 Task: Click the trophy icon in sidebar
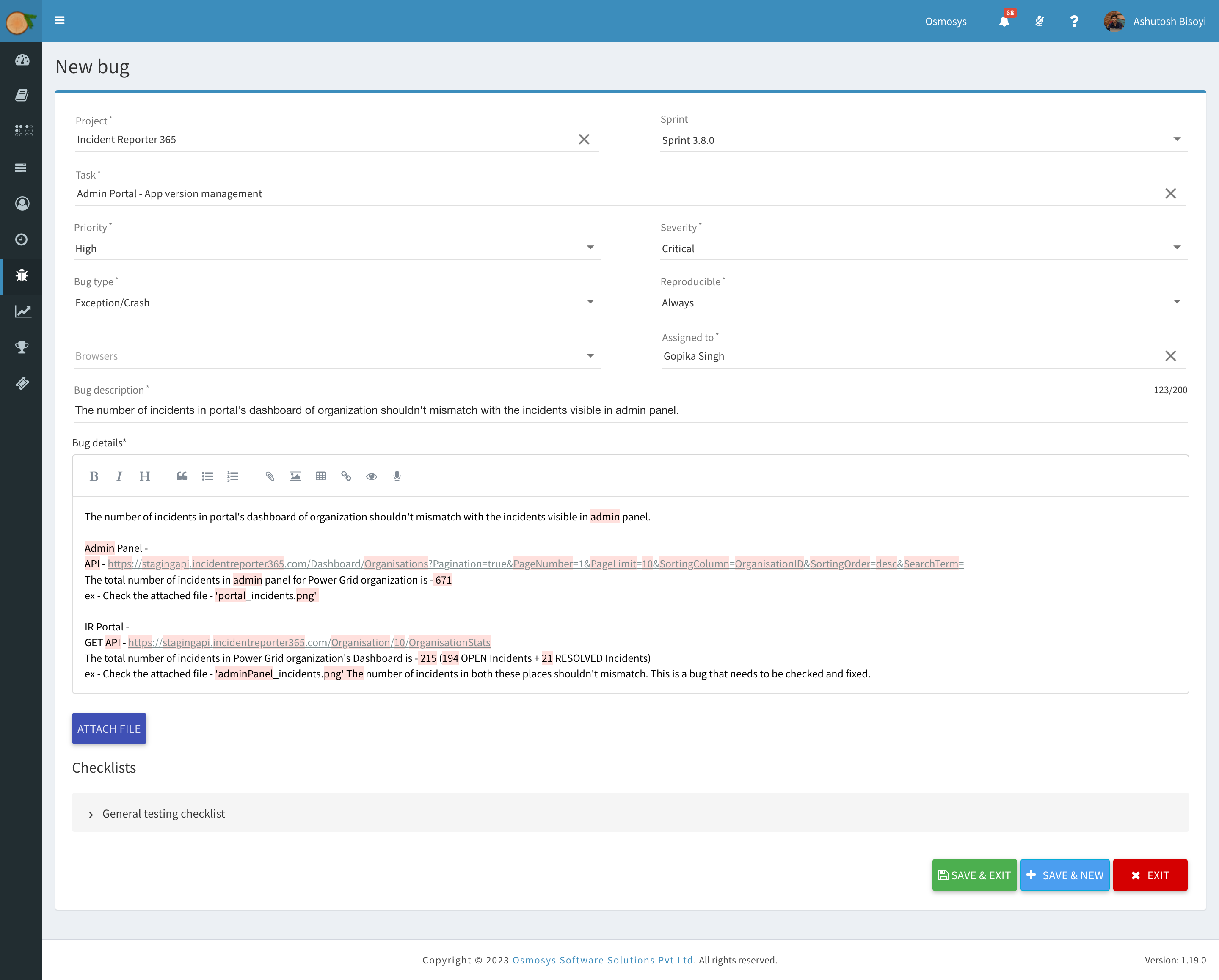(22, 347)
